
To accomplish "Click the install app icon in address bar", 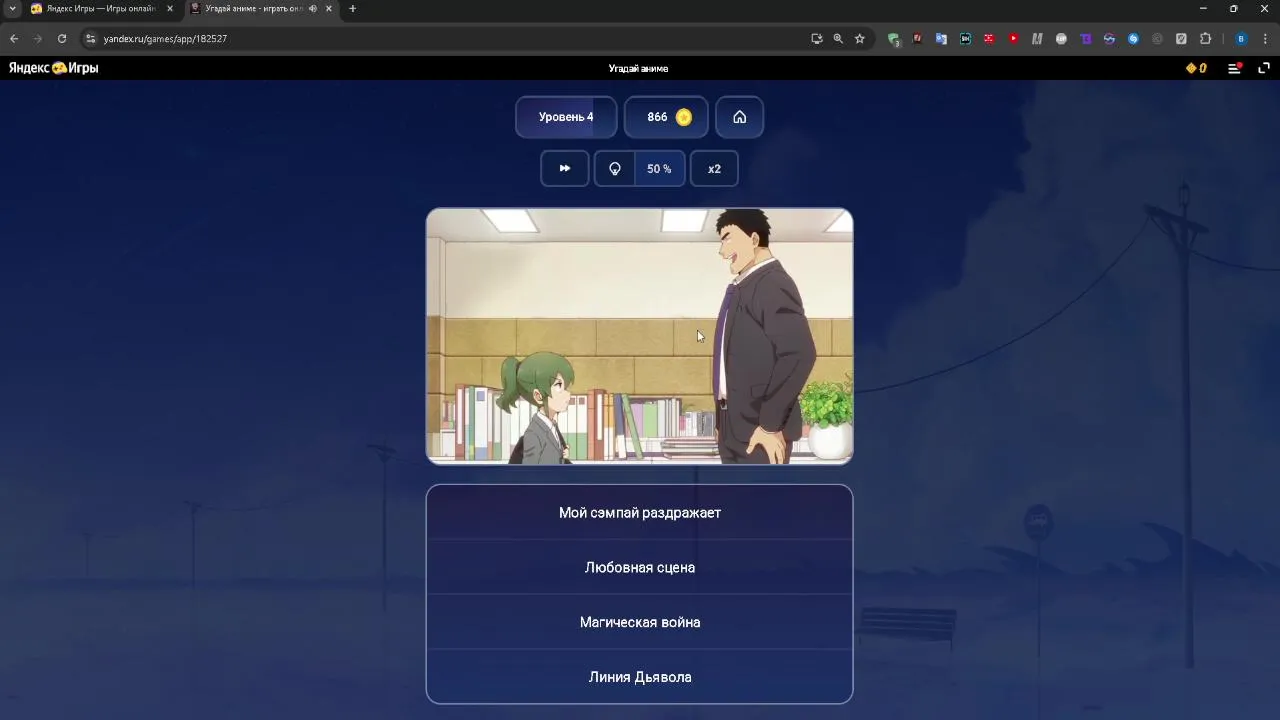I will tap(817, 39).
